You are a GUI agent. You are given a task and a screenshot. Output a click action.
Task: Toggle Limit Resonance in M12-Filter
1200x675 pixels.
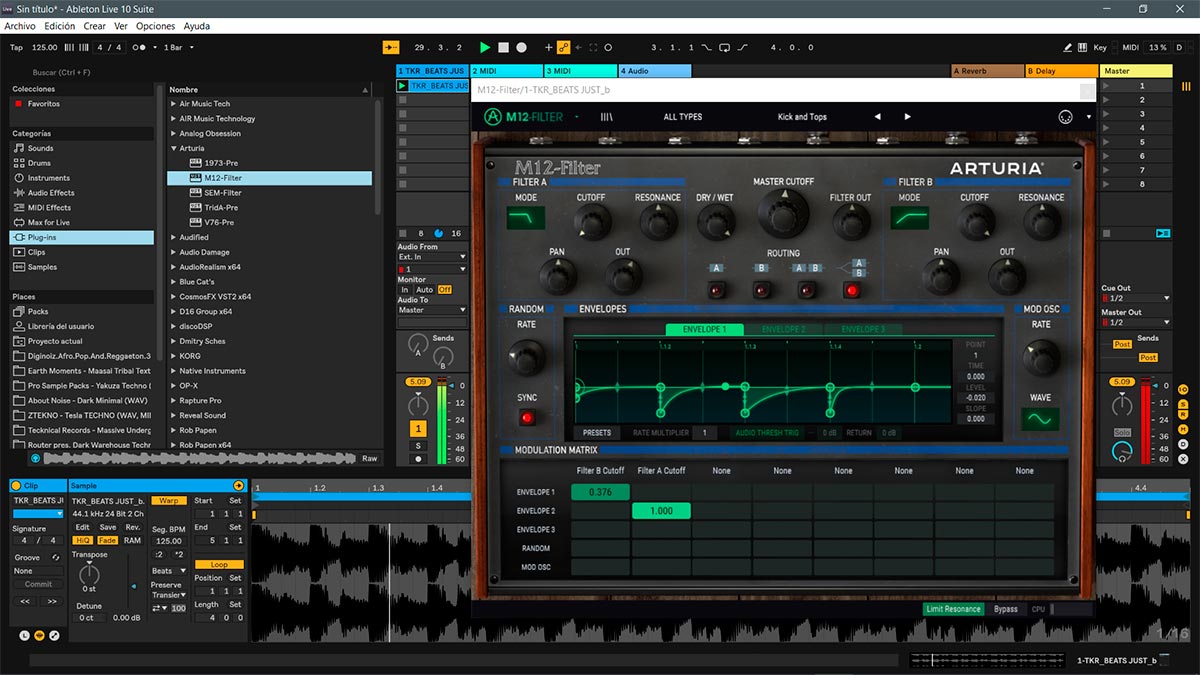(953, 609)
